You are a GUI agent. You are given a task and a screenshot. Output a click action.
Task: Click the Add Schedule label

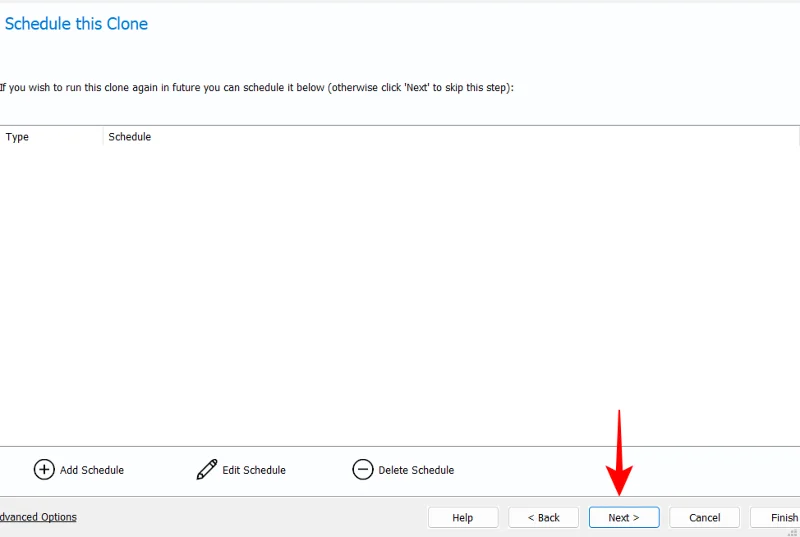(92, 470)
